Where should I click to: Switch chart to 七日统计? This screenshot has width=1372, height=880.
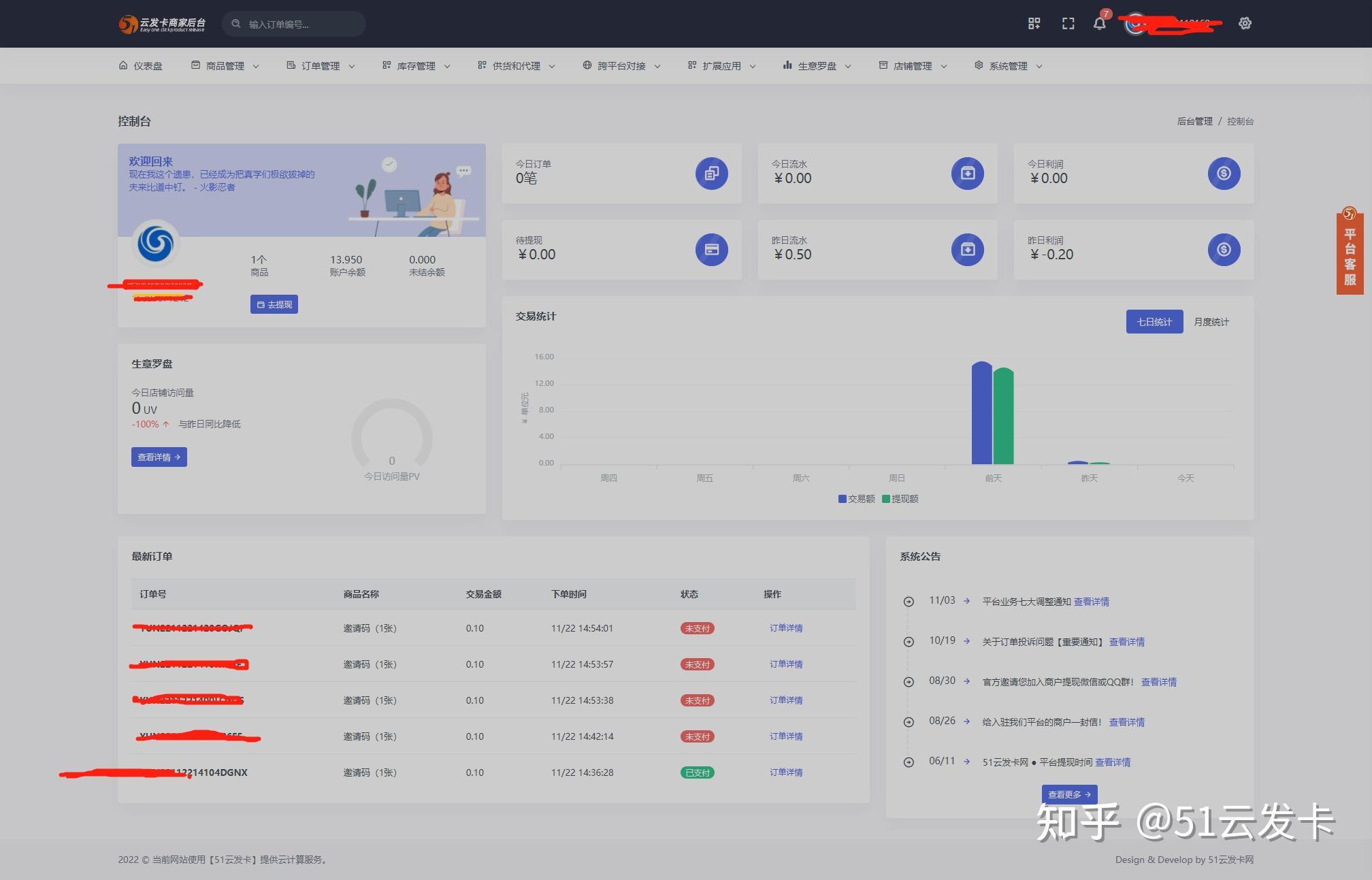[1154, 322]
